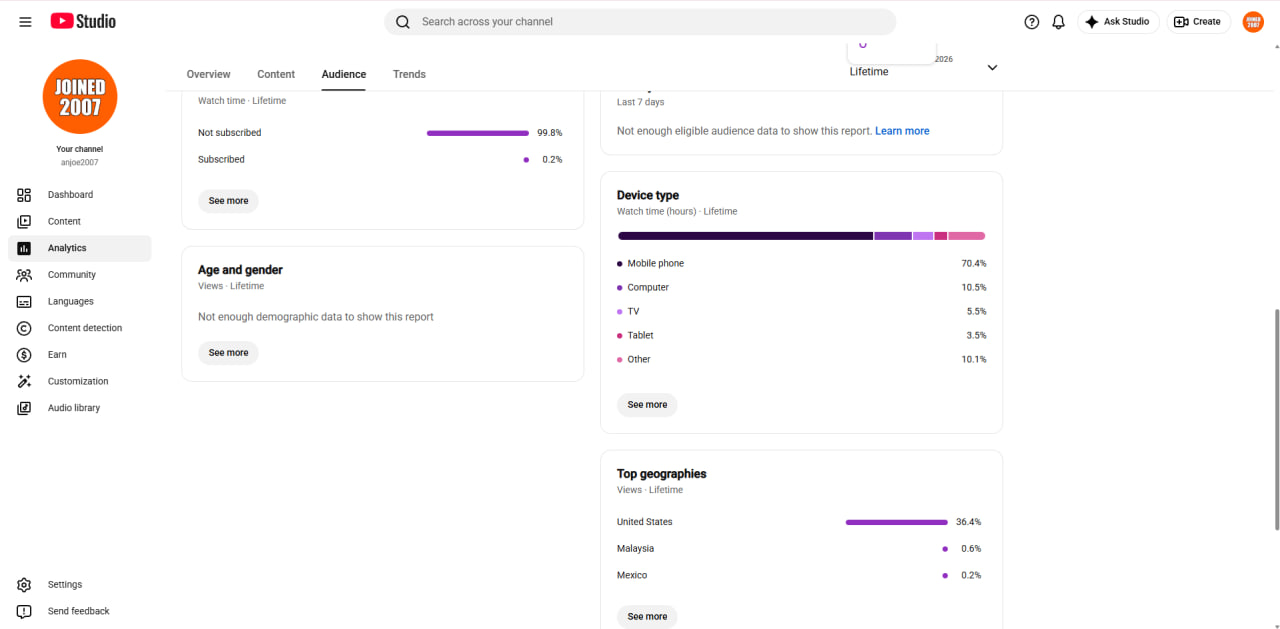Click the TV legend row
Viewport: 1280px width, 629px height.
(x=802, y=312)
